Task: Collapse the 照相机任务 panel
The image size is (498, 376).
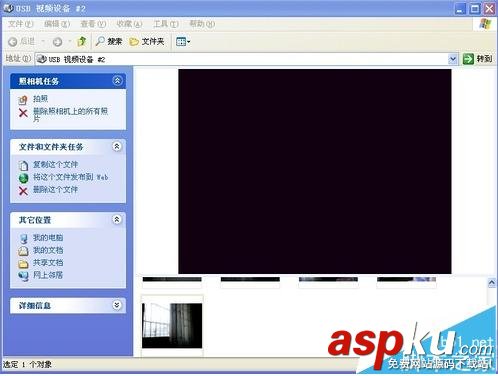Action: click(x=117, y=81)
